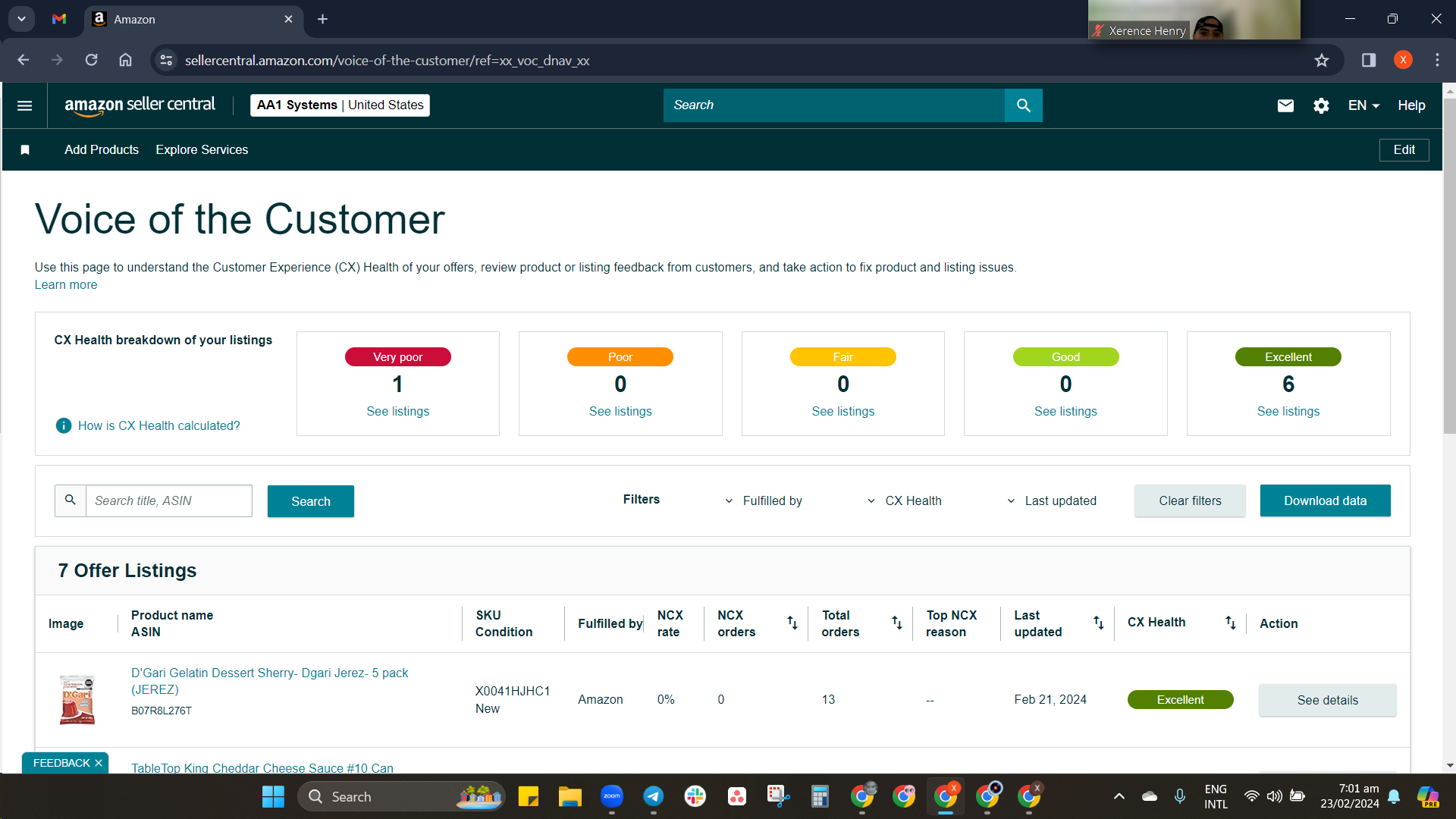Open the Explore Services menu
This screenshot has height=819, width=1456.
coord(202,150)
